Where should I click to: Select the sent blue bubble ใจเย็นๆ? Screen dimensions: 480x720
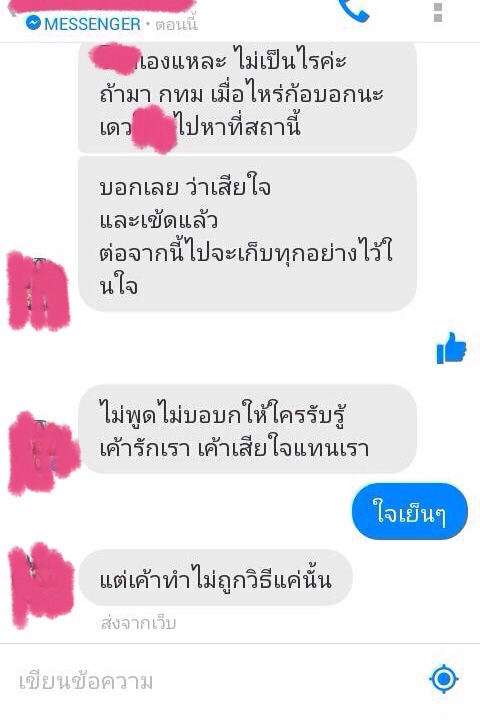pyautogui.click(x=409, y=511)
